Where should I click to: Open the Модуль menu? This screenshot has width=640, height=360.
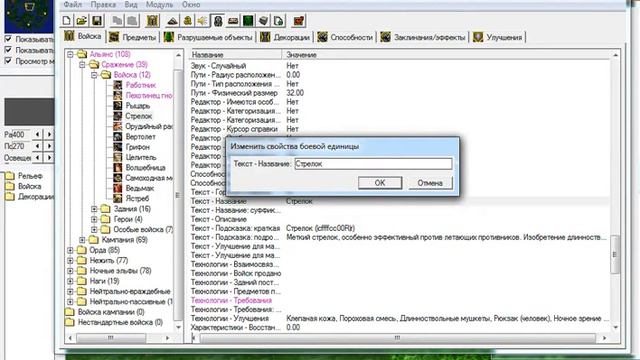pos(160,4)
